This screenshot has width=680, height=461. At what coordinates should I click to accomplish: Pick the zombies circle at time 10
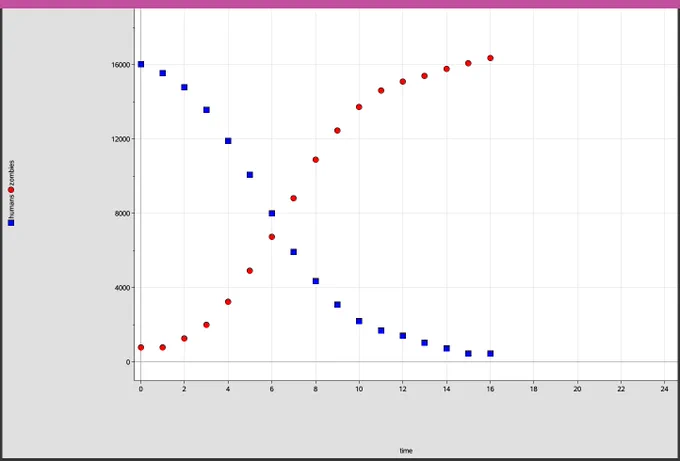pos(359,107)
